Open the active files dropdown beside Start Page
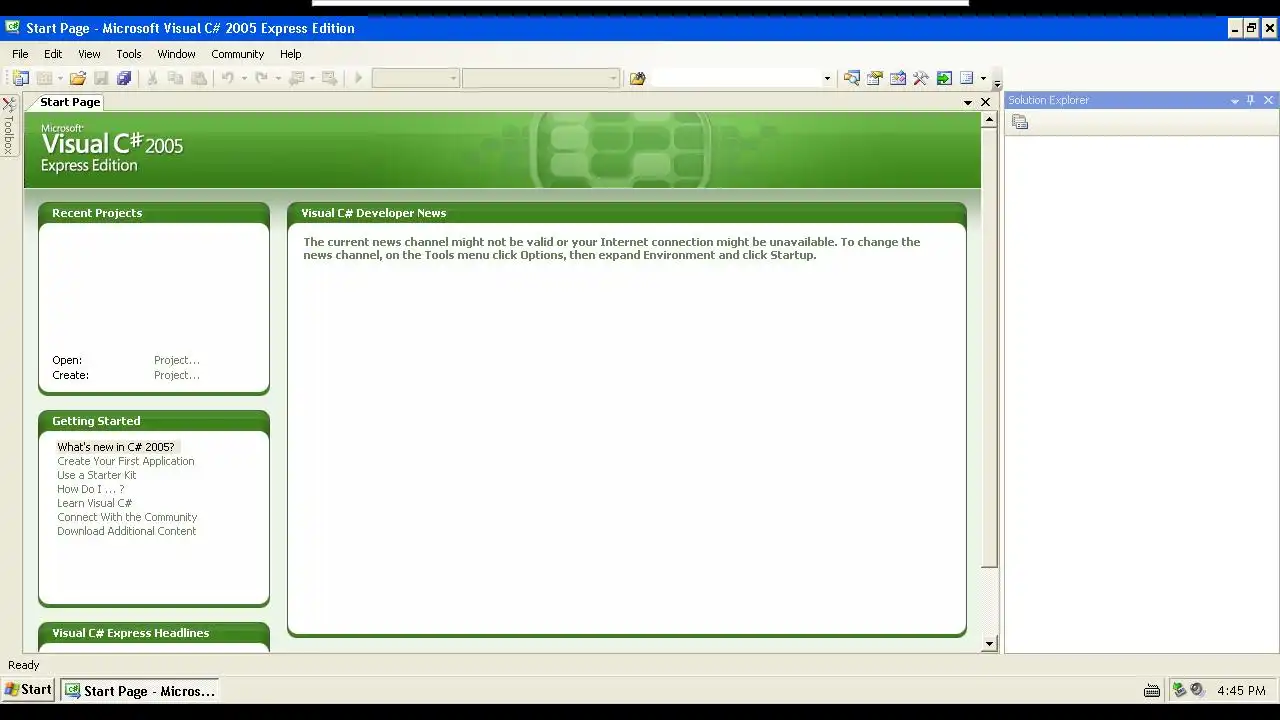 pos(968,102)
